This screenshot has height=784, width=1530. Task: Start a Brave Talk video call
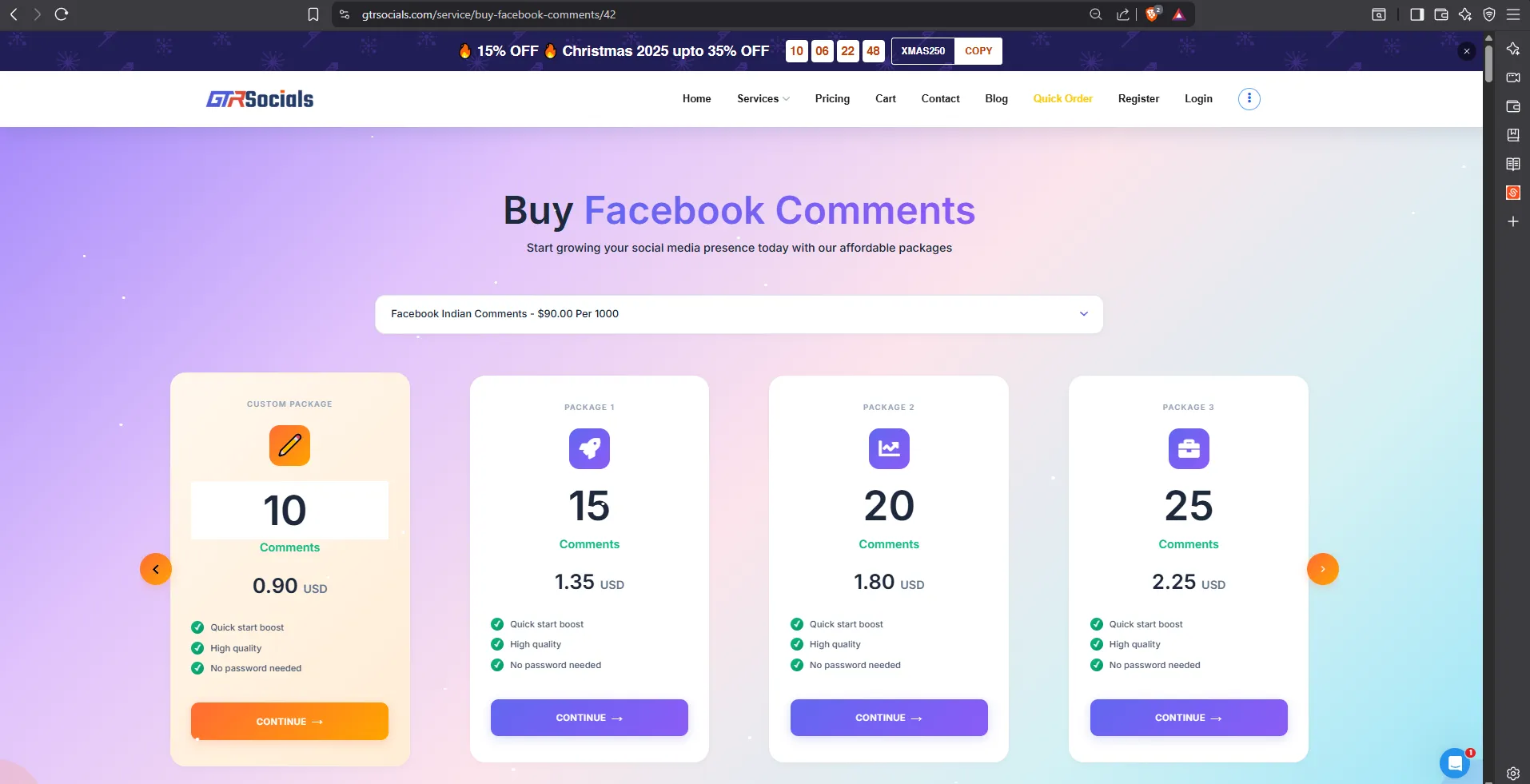(x=1512, y=78)
